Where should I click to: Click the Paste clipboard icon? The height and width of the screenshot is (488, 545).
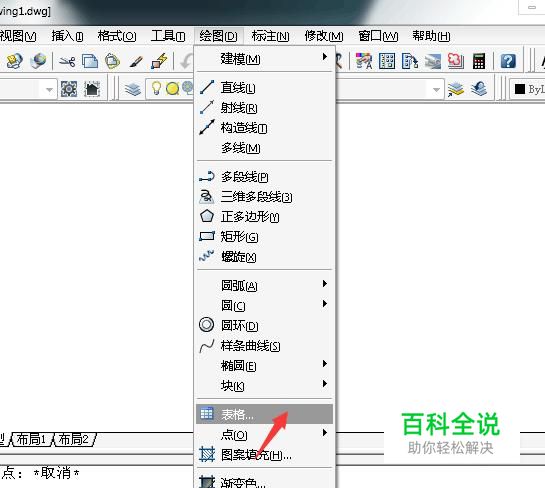click(112, 61)
